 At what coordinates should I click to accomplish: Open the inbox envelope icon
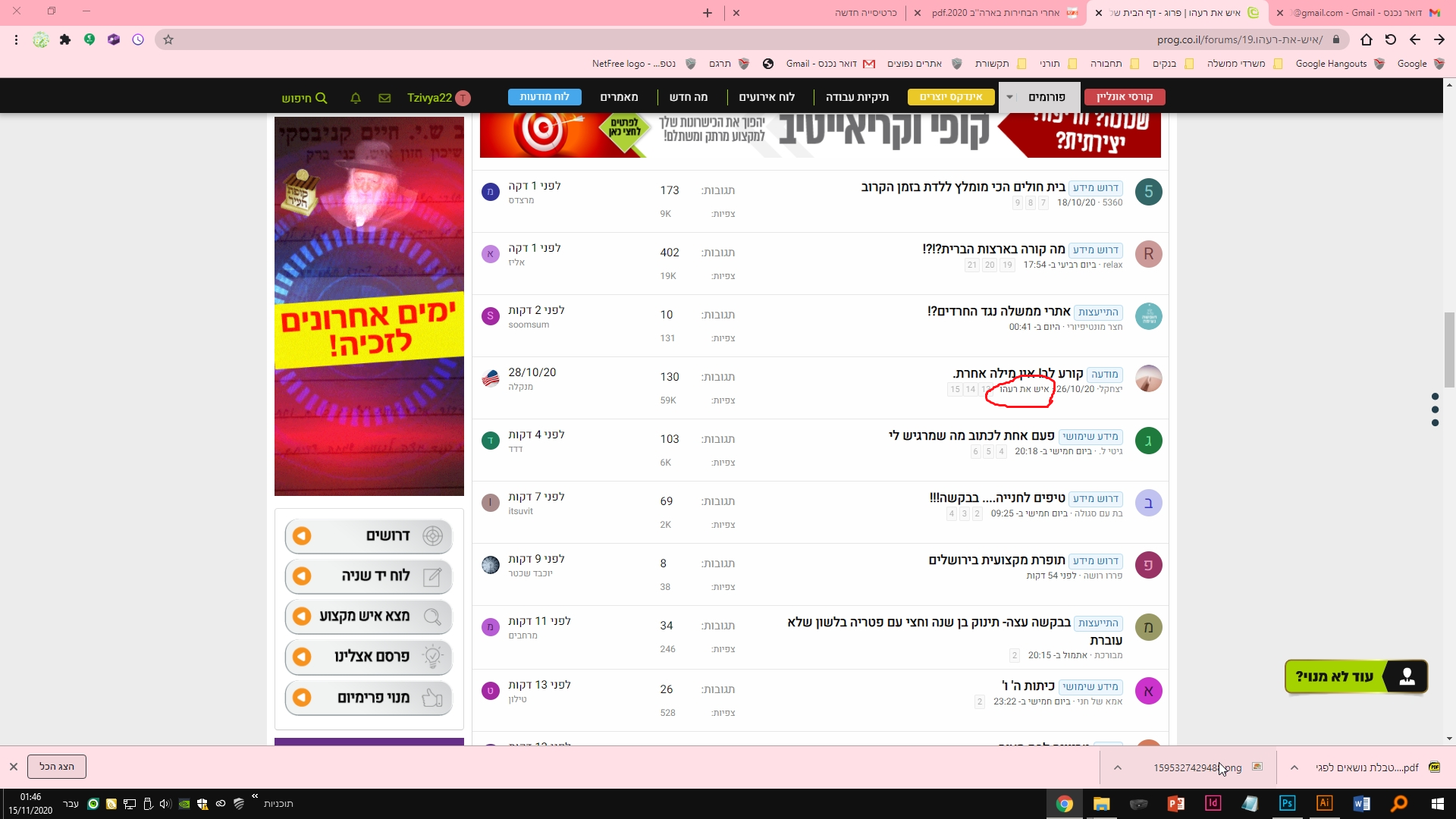pyautogui.click(x=384, y=98)
